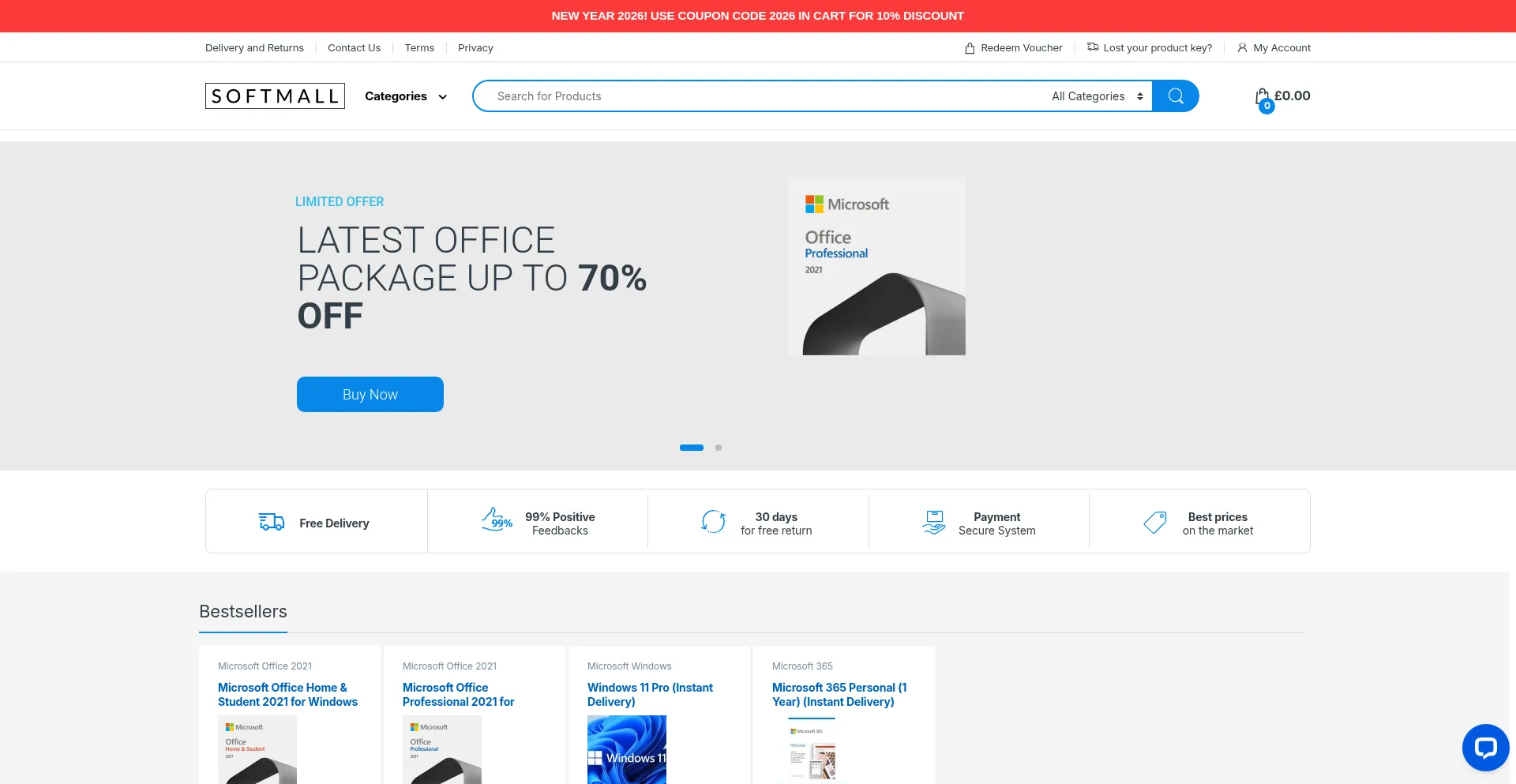The image size is (1516, 784).
Task: Click the Office Professional 2021 banner image
Action: pos(876,266)
